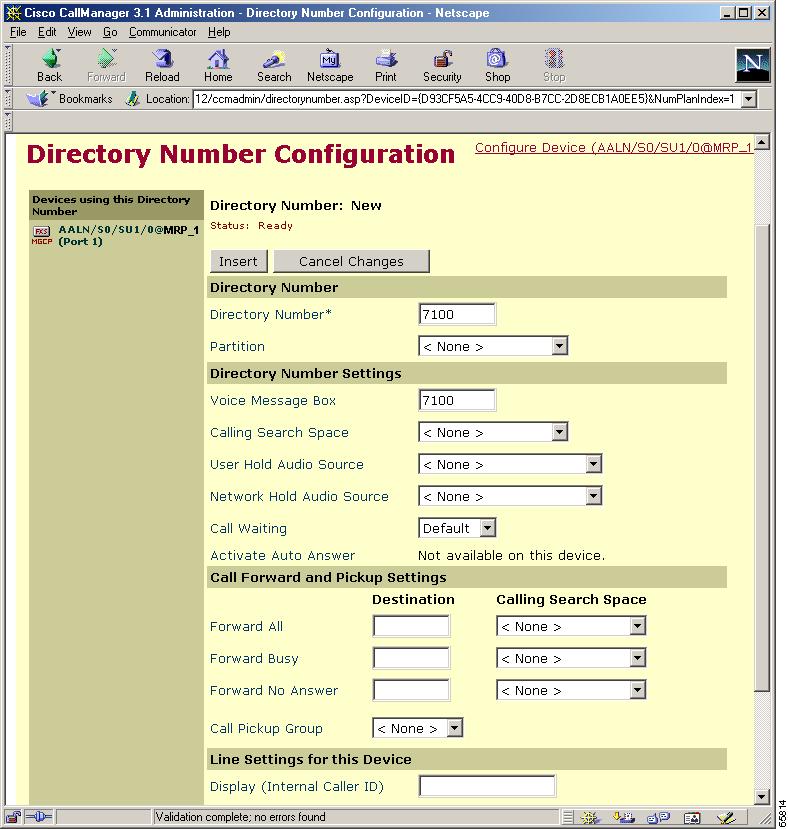Open the Forward No Answer Calling Search Space dropdown
The width and height of the screenshot is (788, 829).
tap(638, 690)
